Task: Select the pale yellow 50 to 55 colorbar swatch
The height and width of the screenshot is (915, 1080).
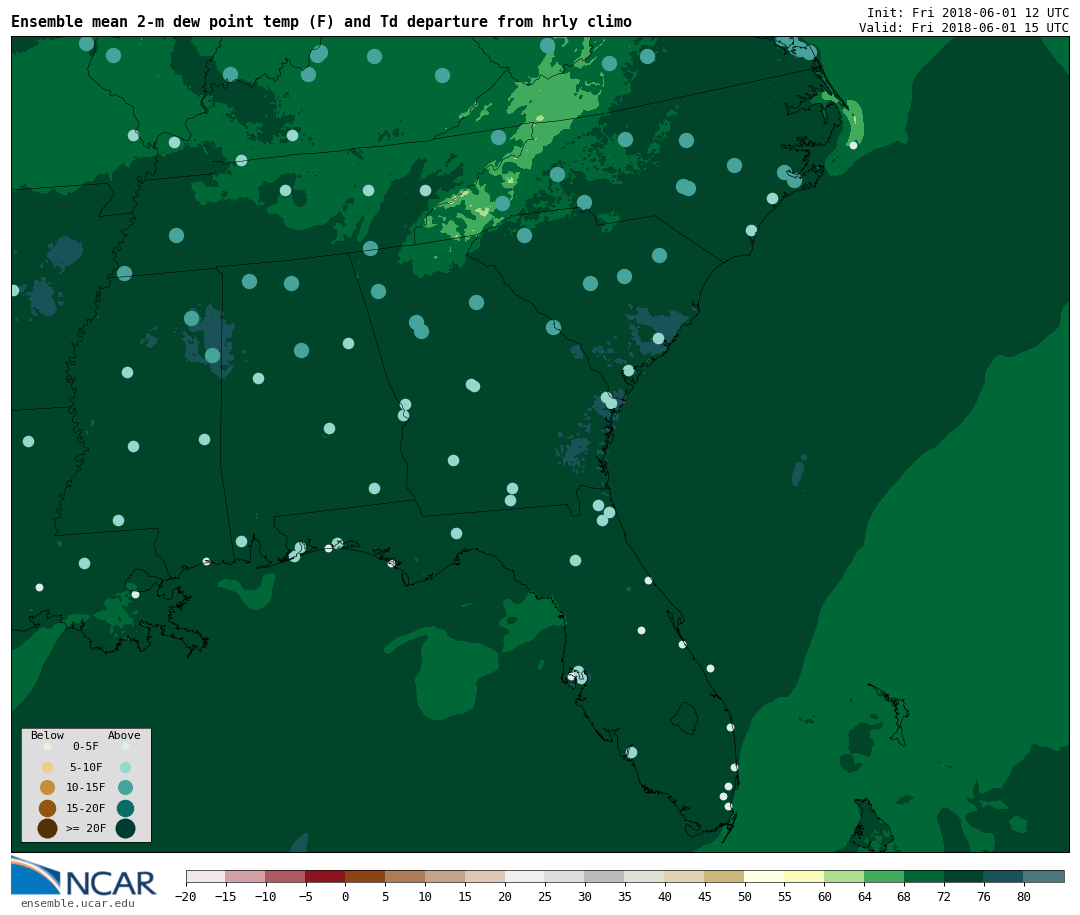Action: 764,877
